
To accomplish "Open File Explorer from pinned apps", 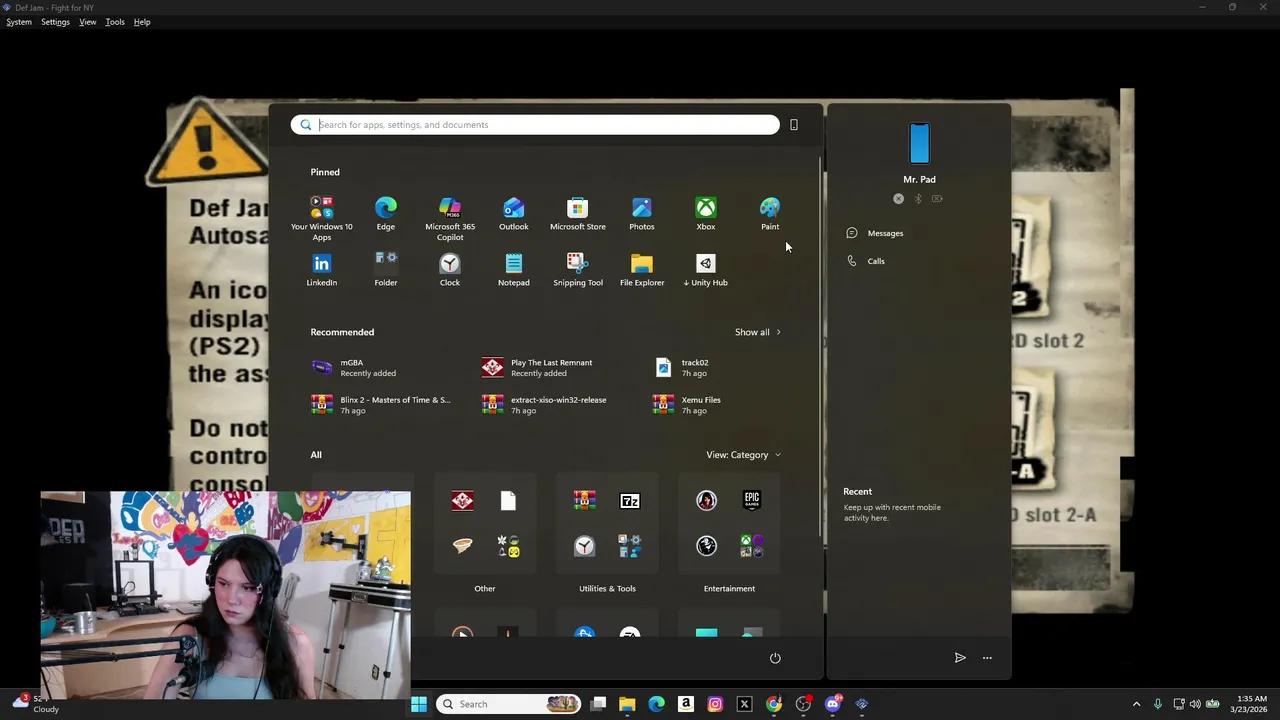I will pyautogui.click(x=642, y=271).
